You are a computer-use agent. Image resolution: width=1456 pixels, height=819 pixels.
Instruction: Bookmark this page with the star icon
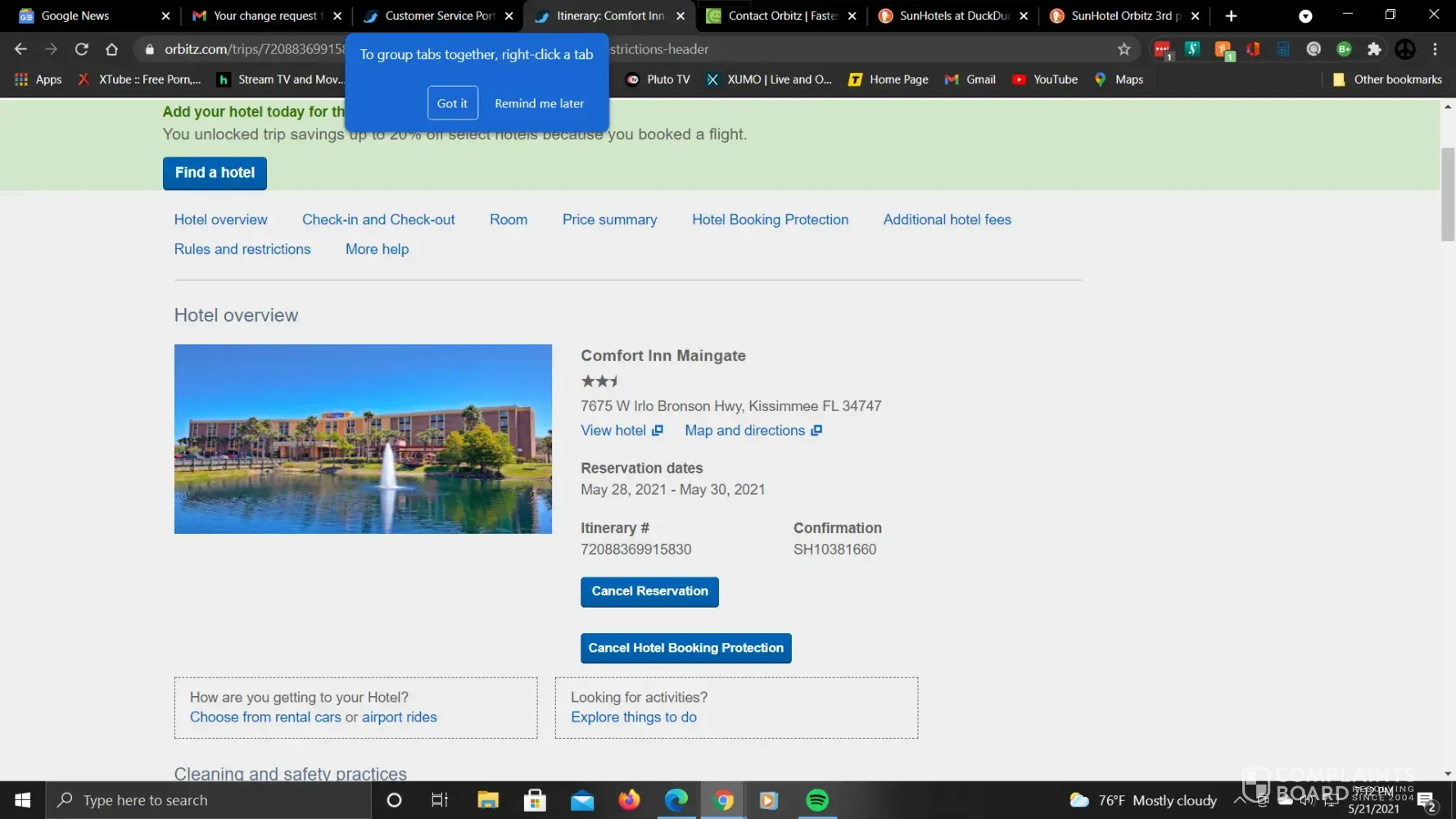click(1124, 49)
